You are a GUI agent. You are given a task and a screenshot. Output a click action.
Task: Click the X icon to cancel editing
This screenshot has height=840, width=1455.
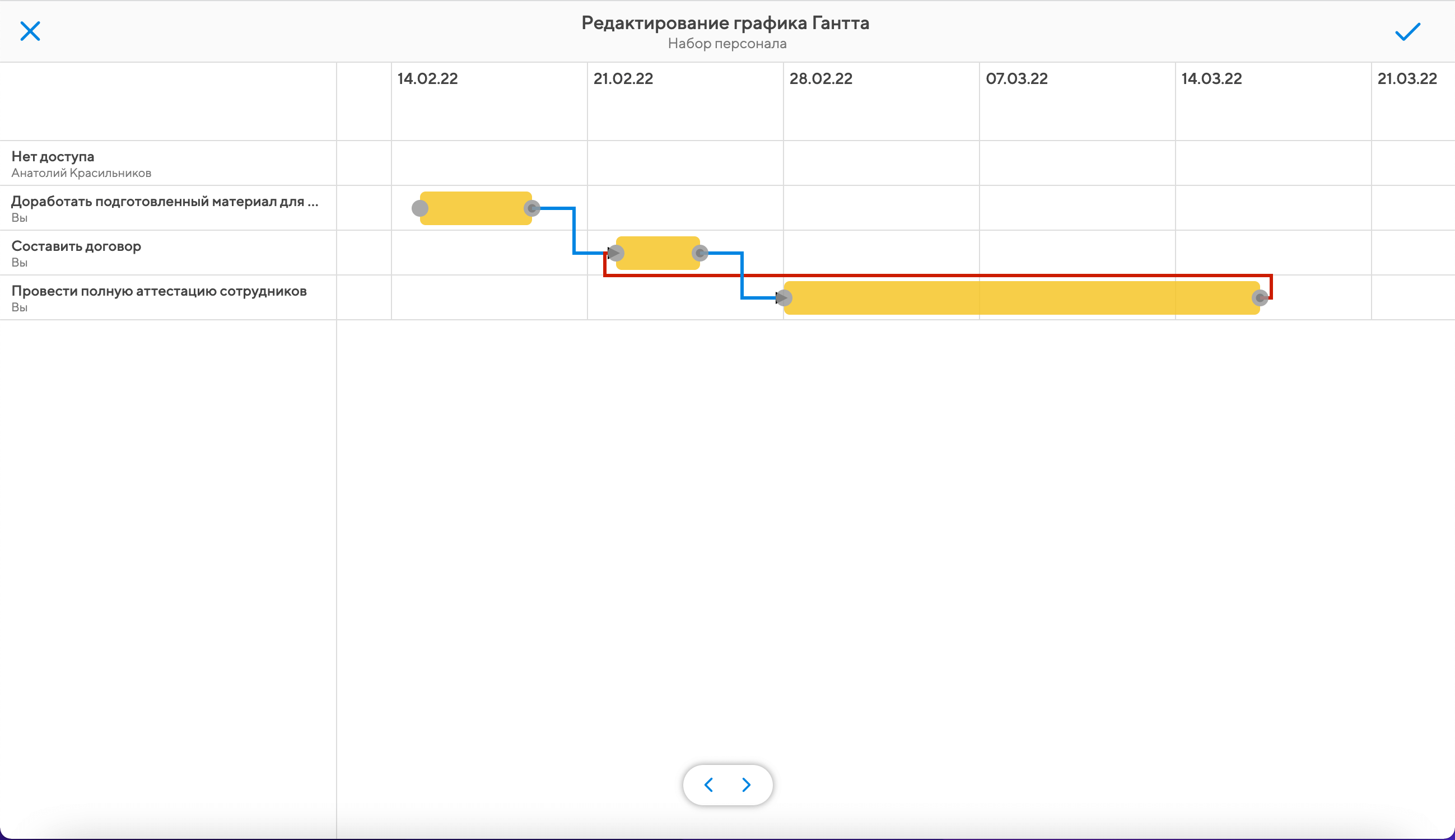(x=30, y=31)
